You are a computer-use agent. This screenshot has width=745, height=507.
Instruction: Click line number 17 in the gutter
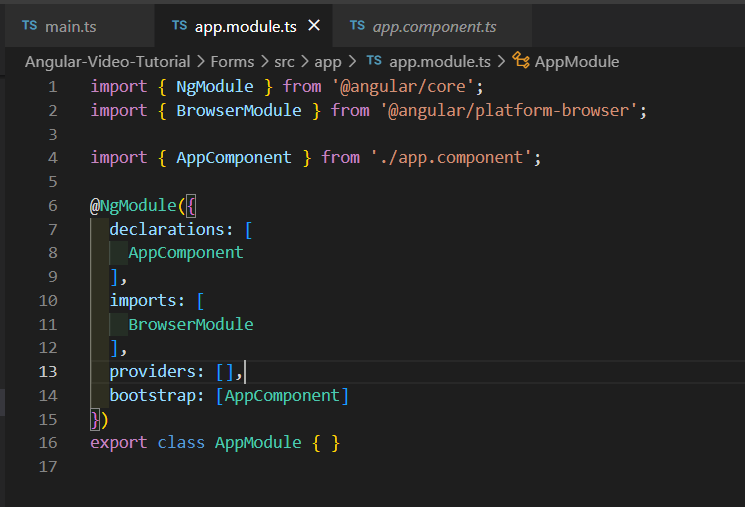[48, 467]
